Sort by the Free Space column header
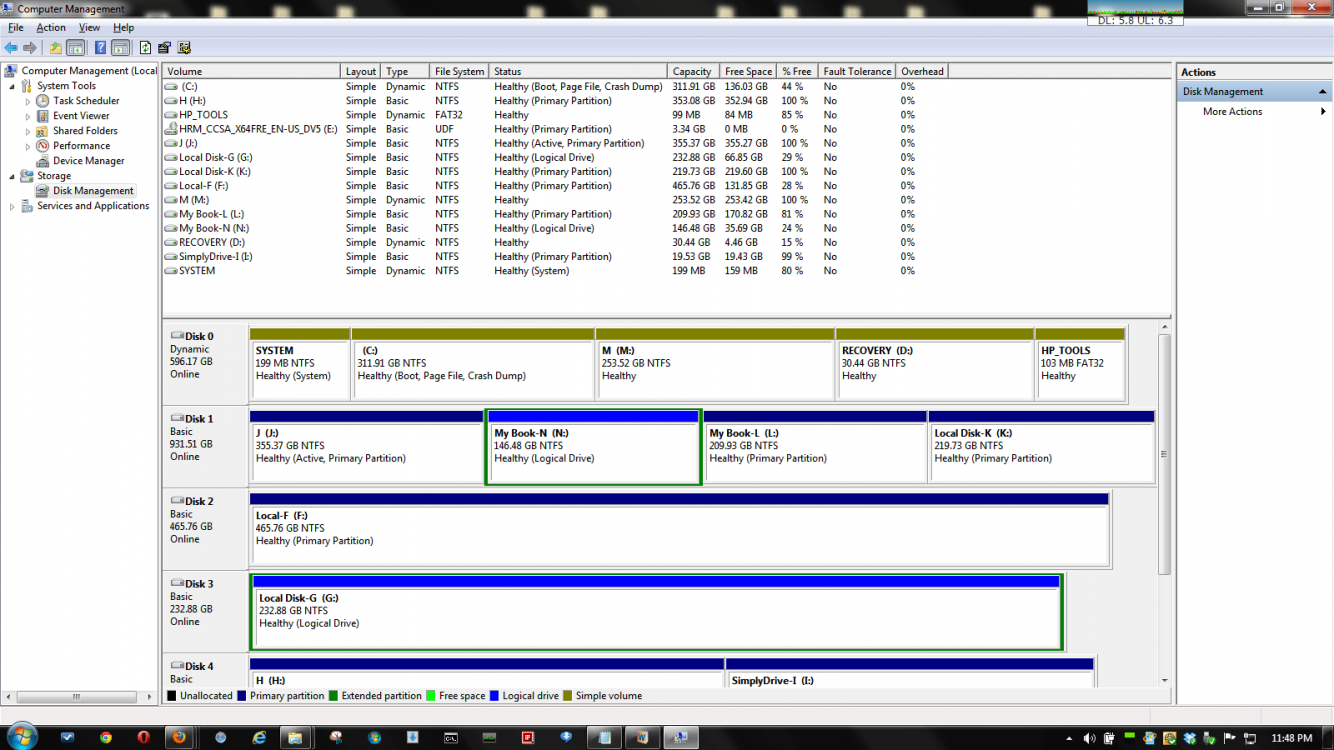 [749, 72]
